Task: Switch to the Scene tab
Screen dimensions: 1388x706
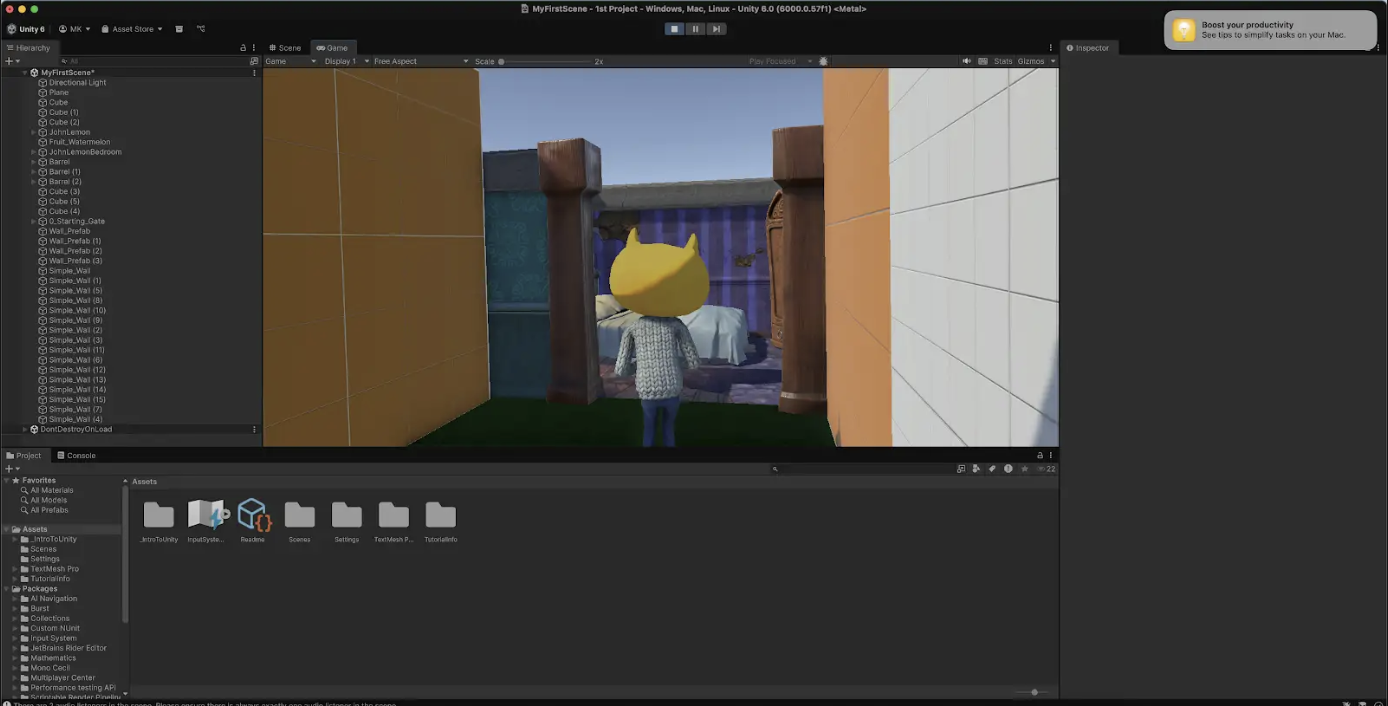Action: click(285, 48)
